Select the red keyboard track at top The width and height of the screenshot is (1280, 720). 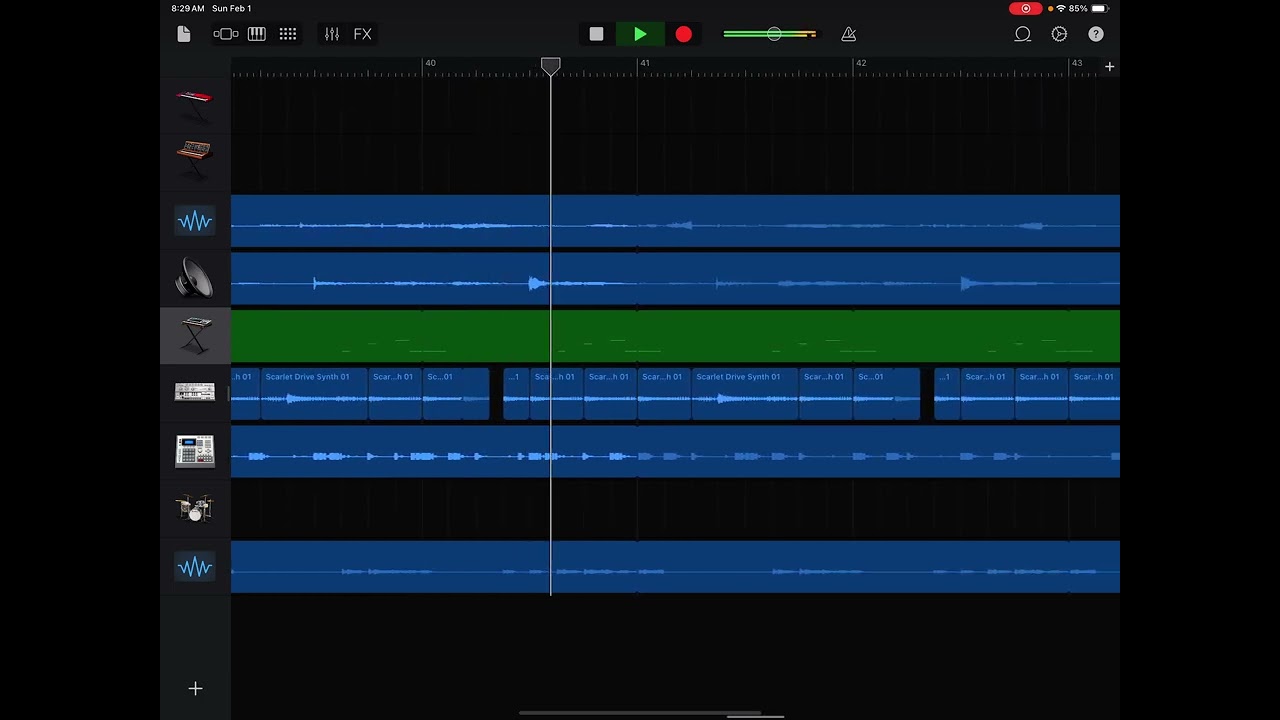[195, 105]
